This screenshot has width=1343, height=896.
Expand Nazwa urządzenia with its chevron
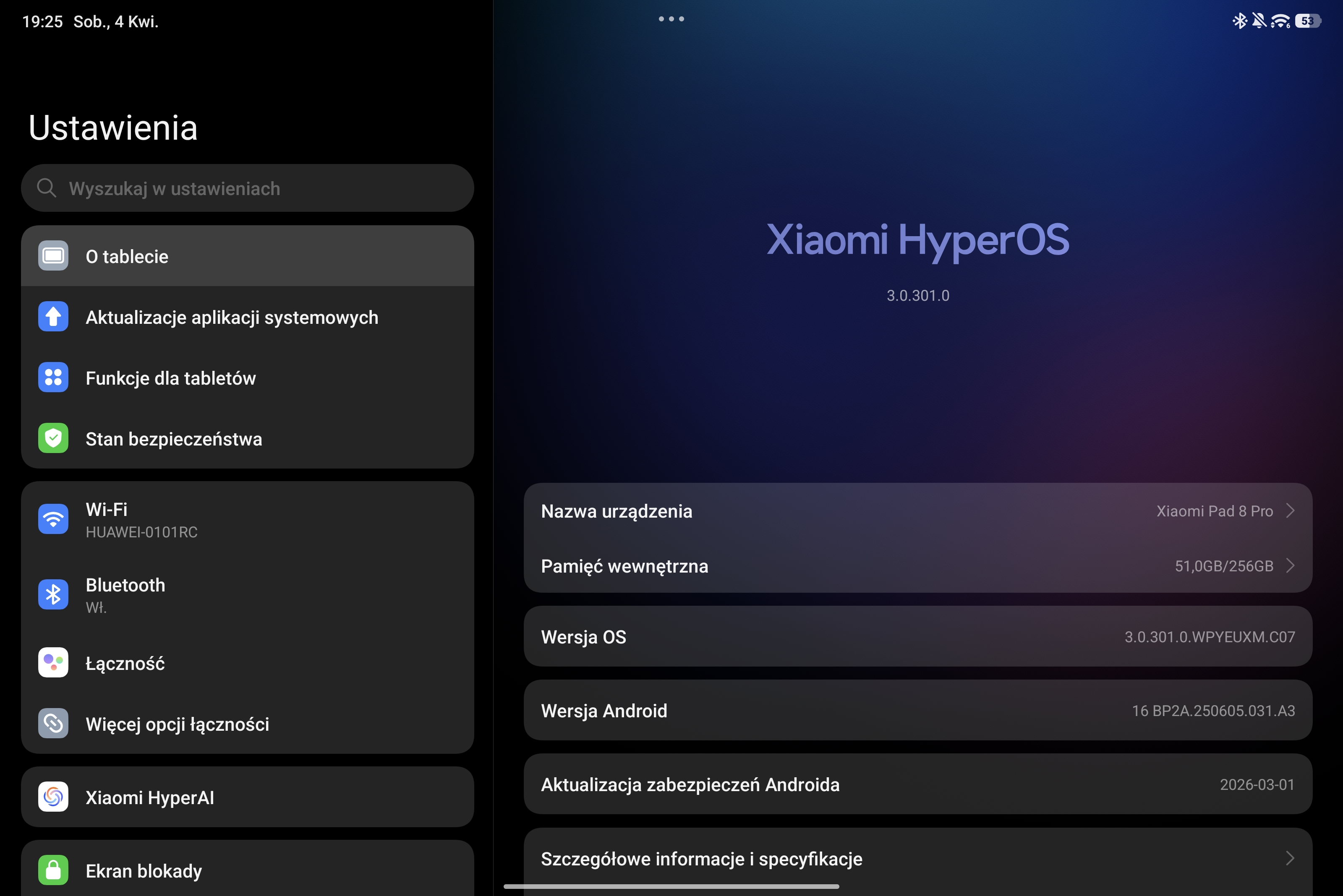1290,511
